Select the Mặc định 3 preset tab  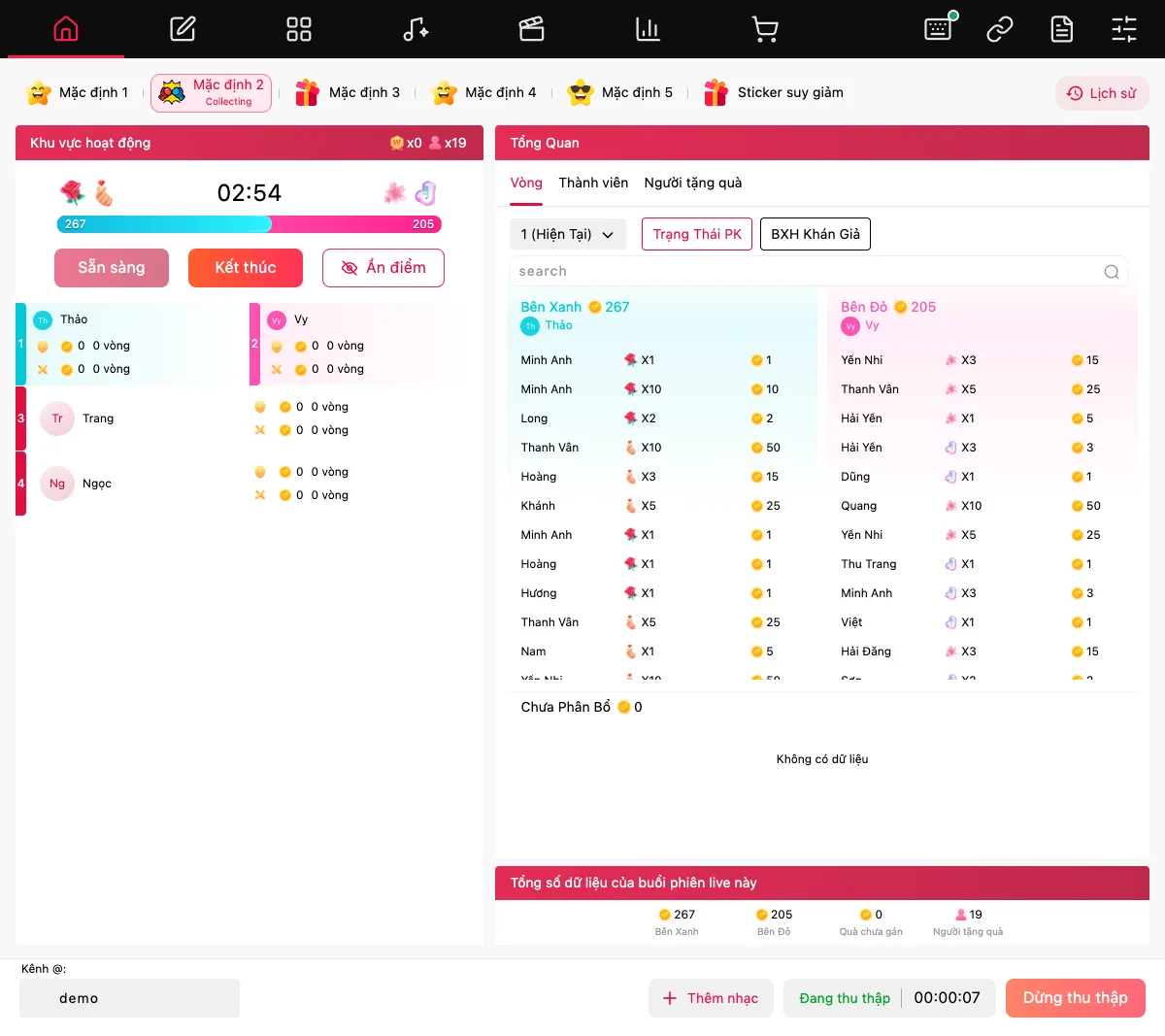pyautogui.click(x=348, y=92)
